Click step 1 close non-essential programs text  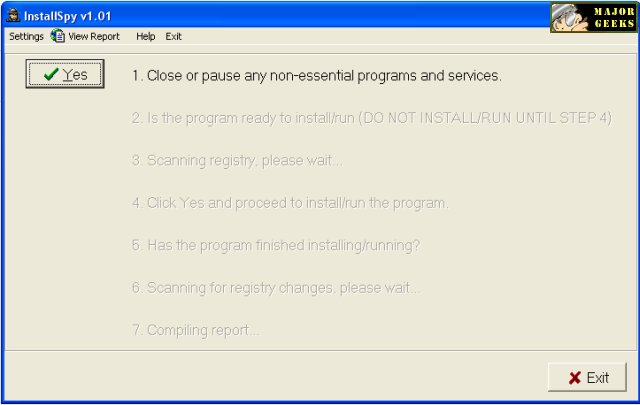[x=316, y=75]
